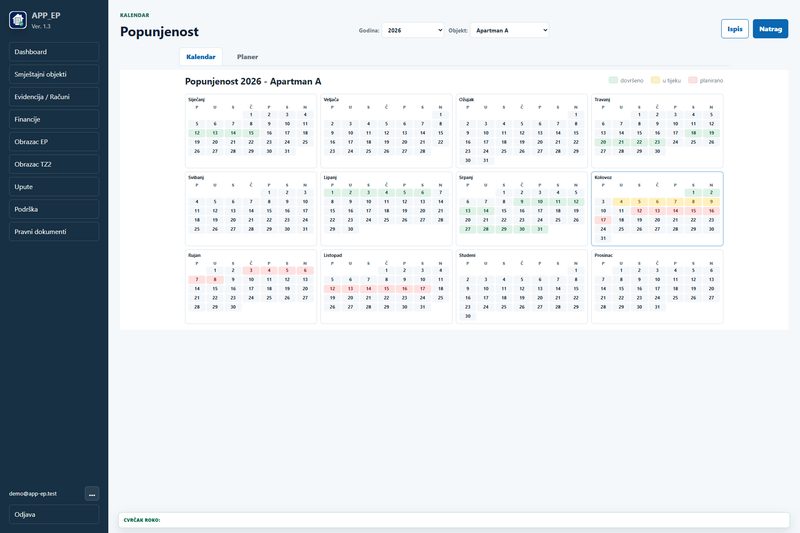Image resolution: width=800 pixels, height=533 pixels.
Task: Click green day 15 in Siječanj
Action: click(251, 133)
